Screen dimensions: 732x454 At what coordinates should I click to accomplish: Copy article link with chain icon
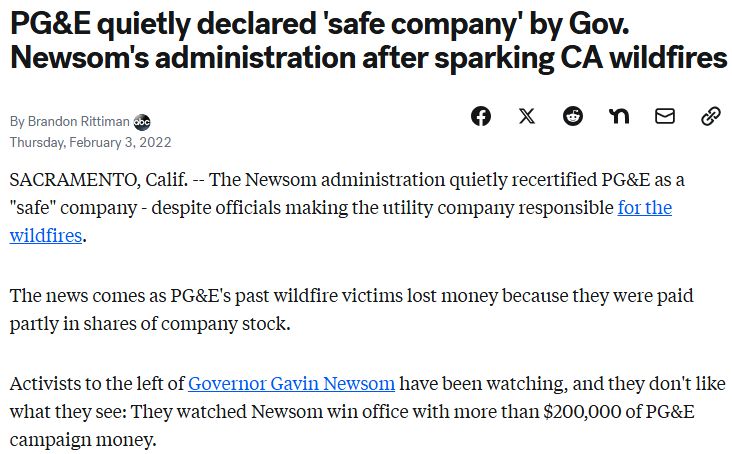[711, 116]
